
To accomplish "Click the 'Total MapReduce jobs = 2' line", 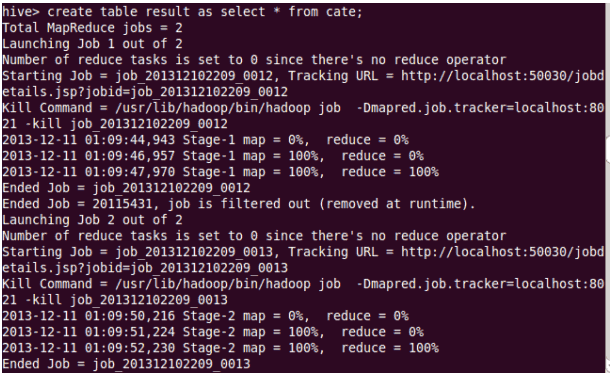I will (x=92, y=28).
